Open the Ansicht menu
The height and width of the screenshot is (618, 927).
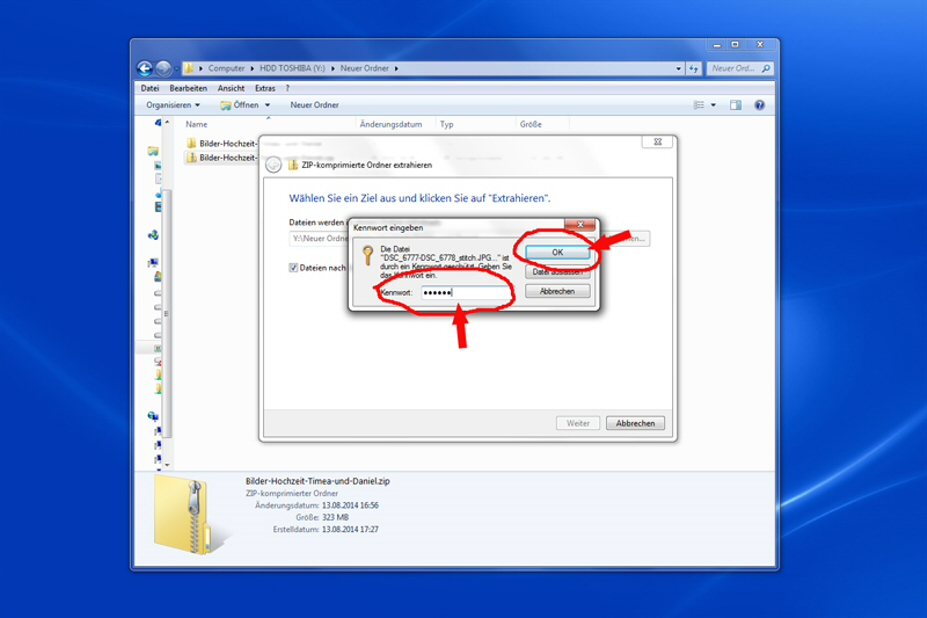coord(231,88)
